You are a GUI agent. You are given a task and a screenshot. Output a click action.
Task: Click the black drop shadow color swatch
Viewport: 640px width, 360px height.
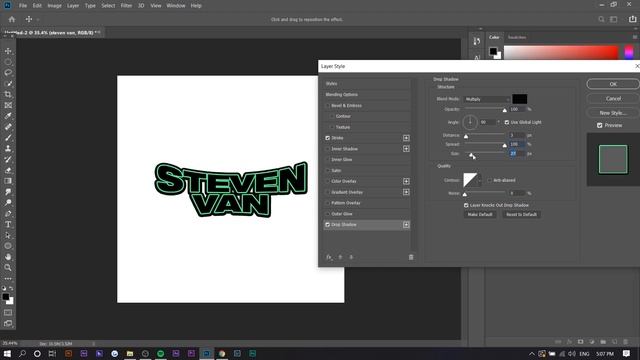pyautogui.click(x=520, y=99)
